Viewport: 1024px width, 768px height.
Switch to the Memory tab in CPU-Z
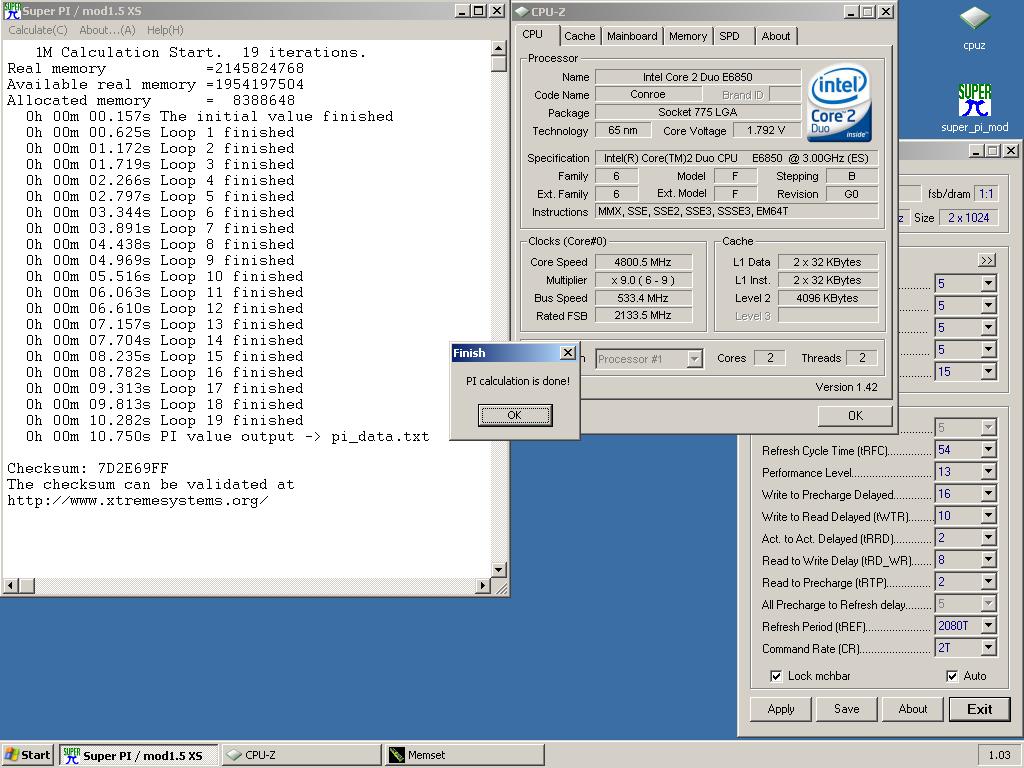click(688, 37)
